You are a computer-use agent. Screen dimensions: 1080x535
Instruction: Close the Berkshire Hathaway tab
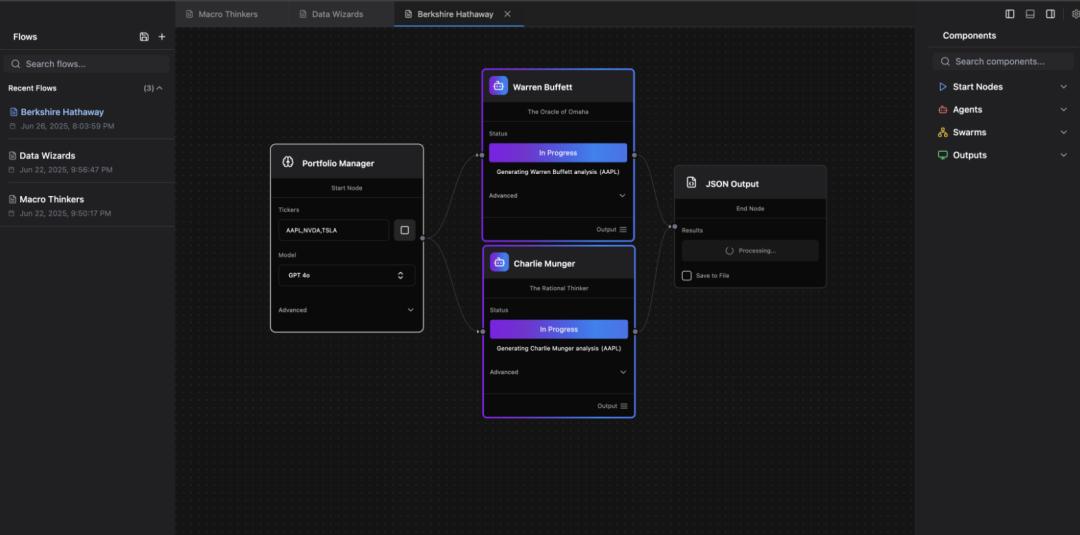[x=508, y=14]
